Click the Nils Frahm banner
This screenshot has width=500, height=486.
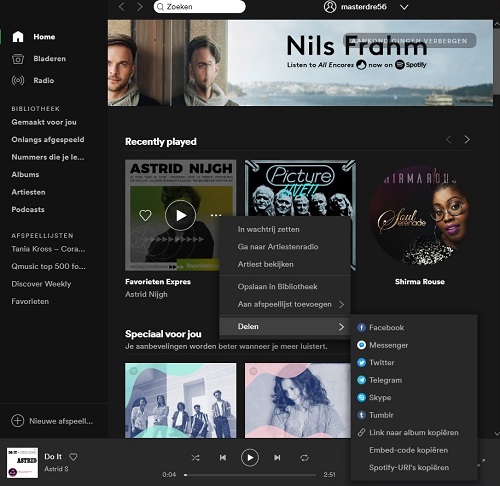pos(300,63)
